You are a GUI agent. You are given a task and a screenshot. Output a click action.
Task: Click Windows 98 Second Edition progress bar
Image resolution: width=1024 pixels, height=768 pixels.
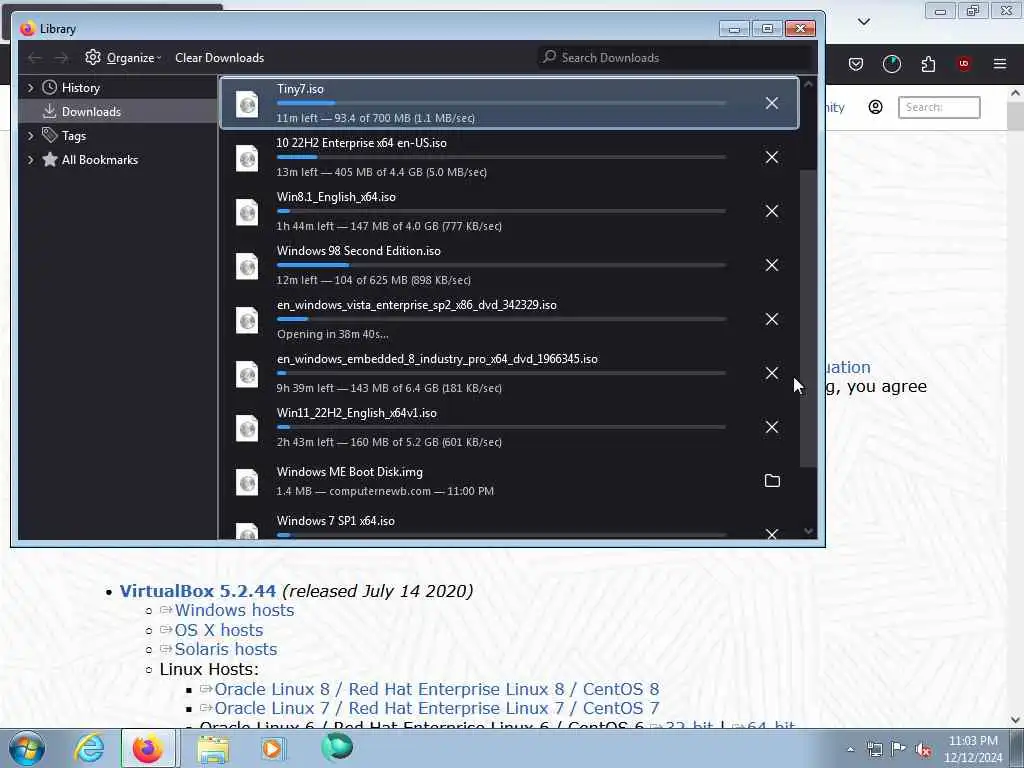[501, 265]
